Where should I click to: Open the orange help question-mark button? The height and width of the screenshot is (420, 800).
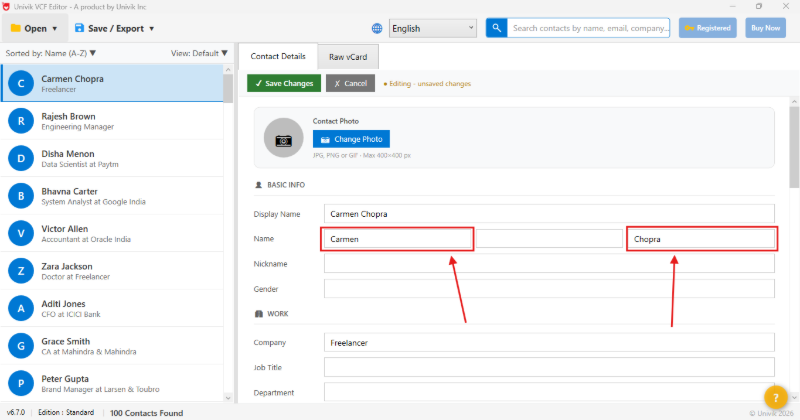coord(776,398)
